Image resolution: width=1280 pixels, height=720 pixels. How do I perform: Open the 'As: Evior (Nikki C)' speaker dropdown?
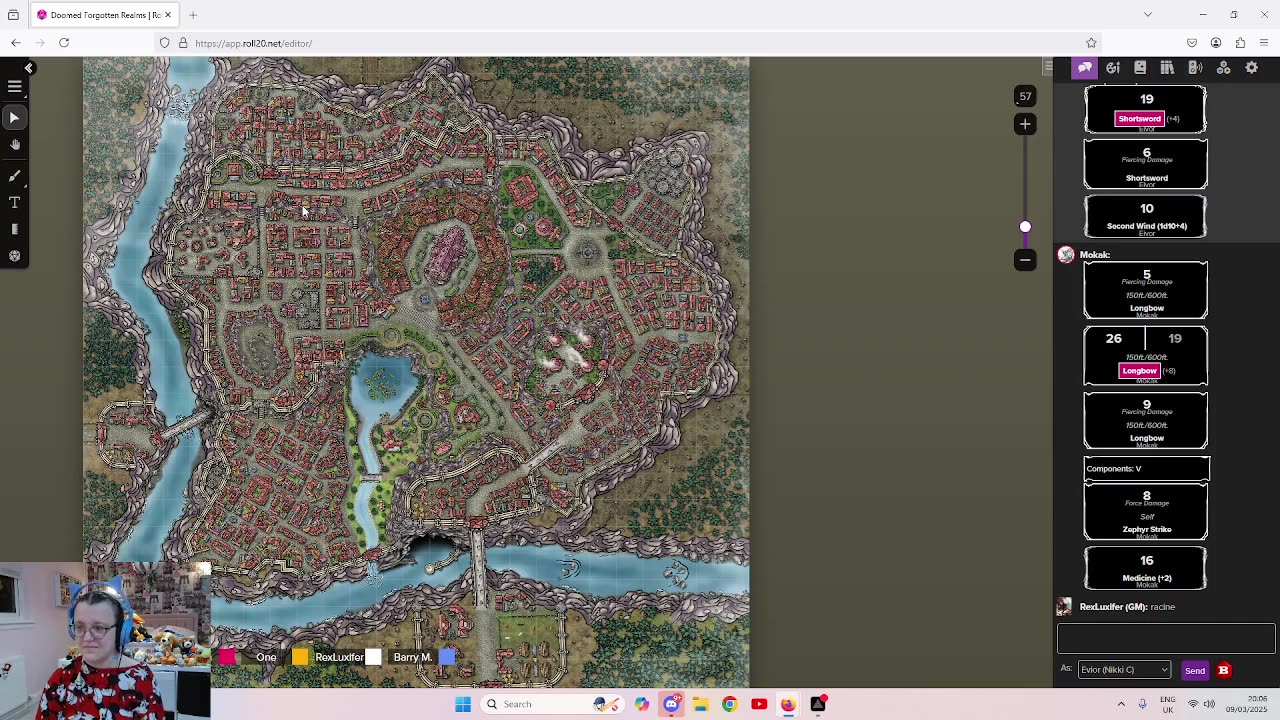coord(1124,670)
